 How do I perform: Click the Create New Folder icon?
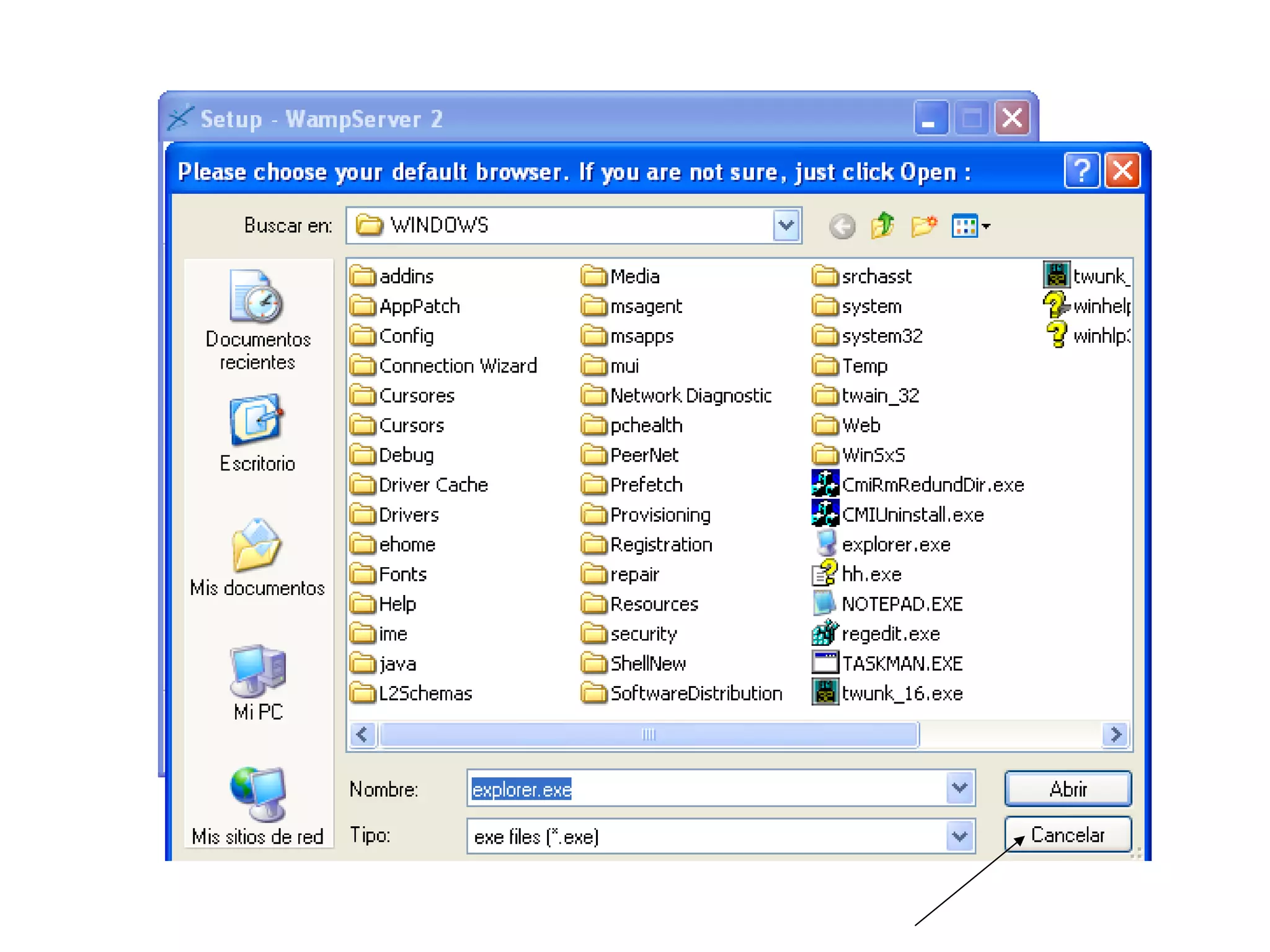click(x=923, y=226)
